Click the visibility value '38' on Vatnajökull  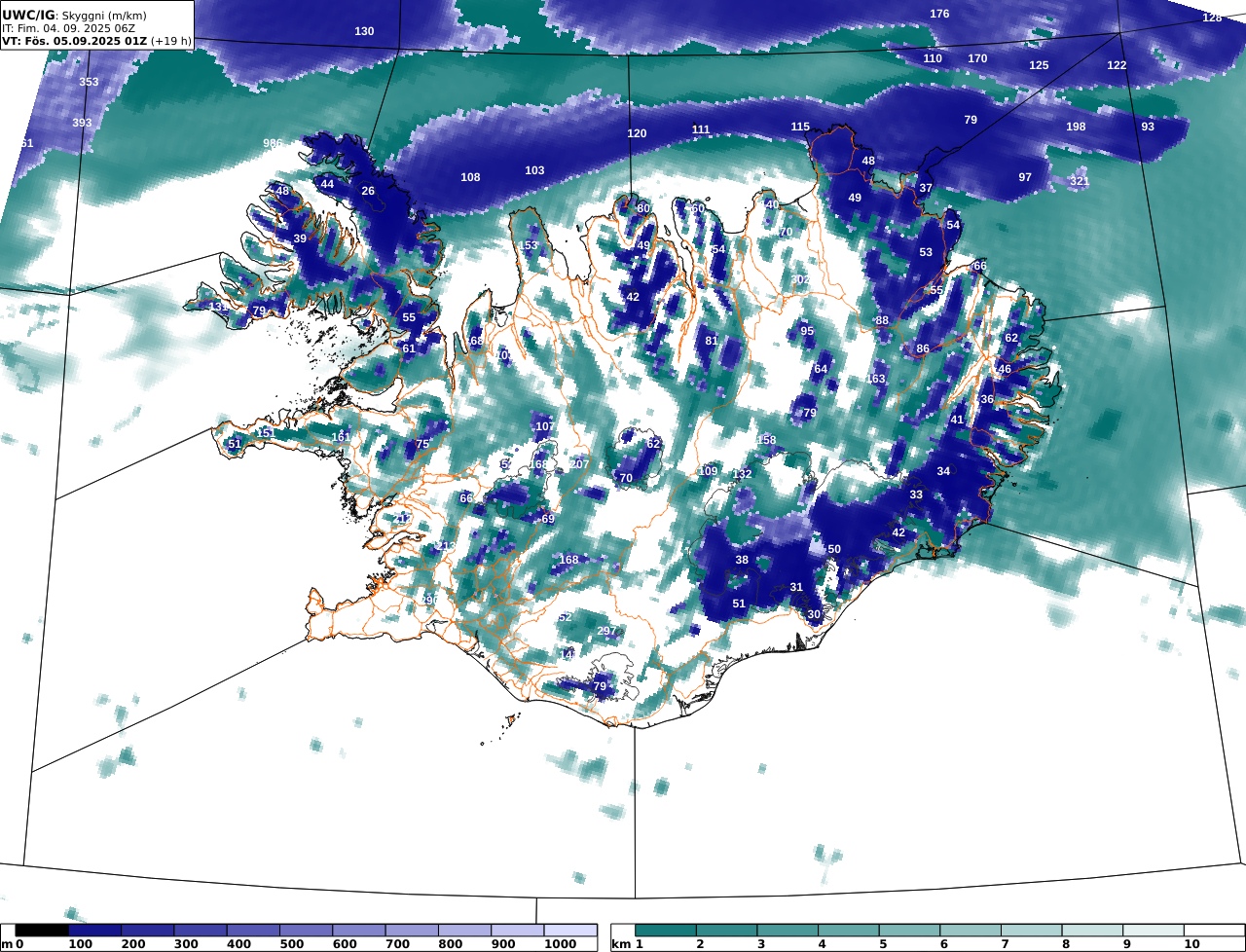coord(742,560)
